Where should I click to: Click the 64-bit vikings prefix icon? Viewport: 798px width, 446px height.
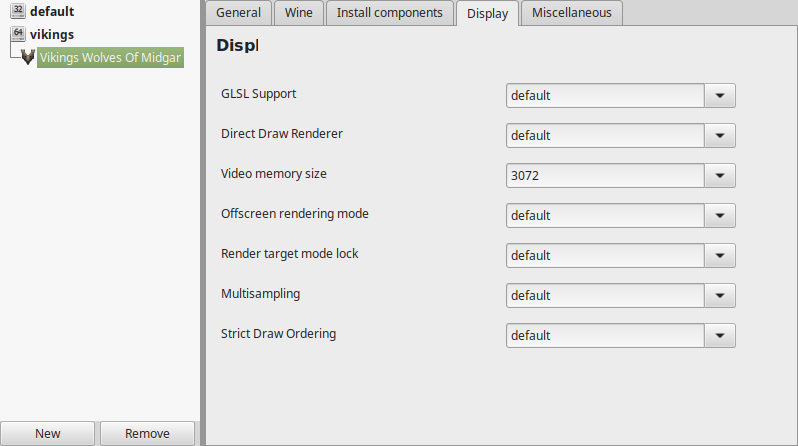tap(18, 34)
